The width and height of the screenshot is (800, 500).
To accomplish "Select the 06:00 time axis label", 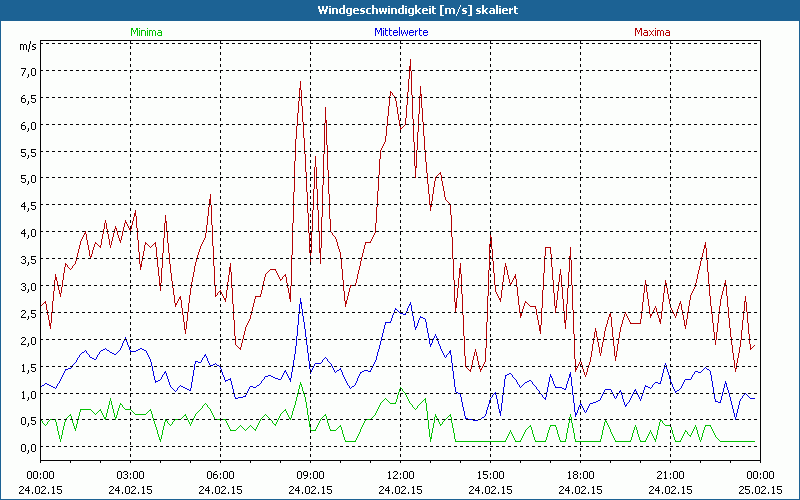I will 221,475.
